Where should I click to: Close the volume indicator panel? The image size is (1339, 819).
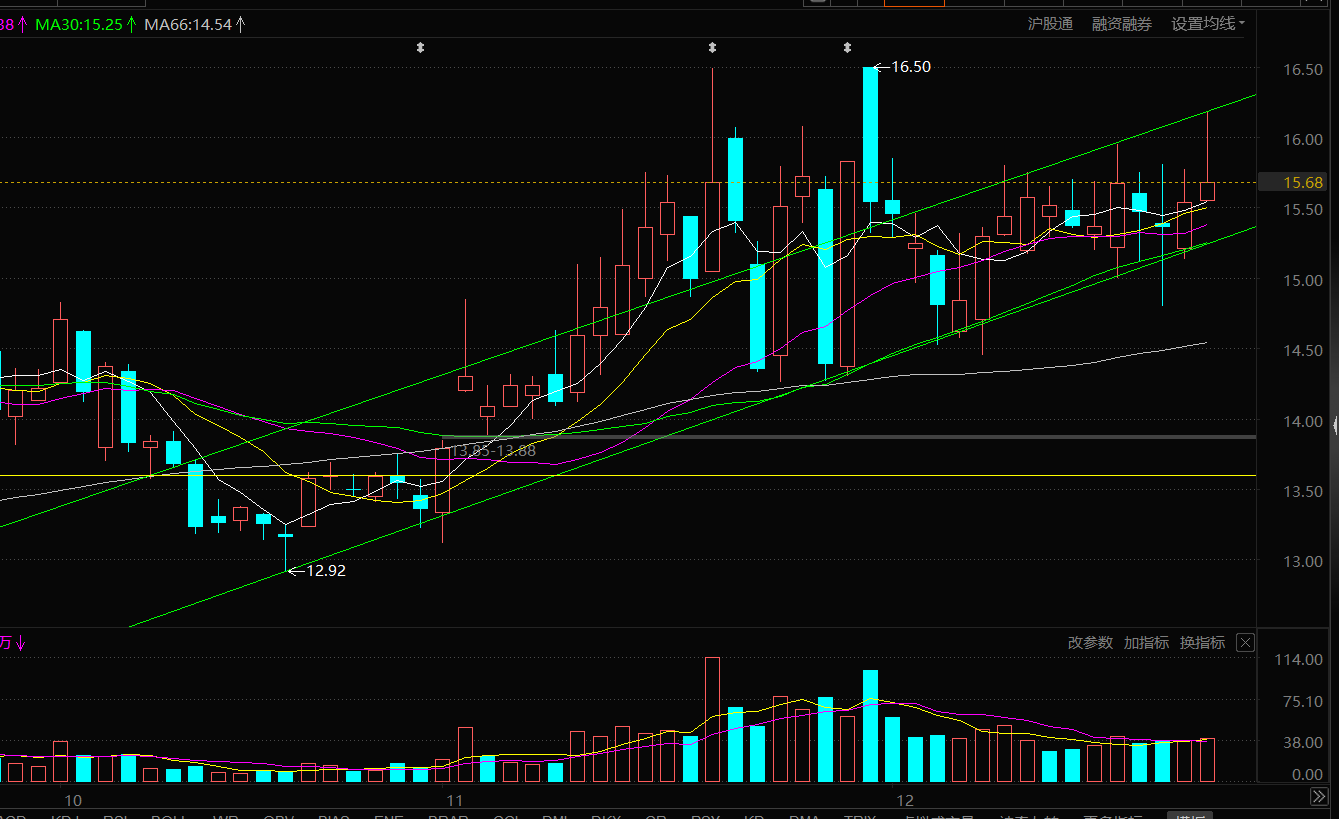point(1245,642)
